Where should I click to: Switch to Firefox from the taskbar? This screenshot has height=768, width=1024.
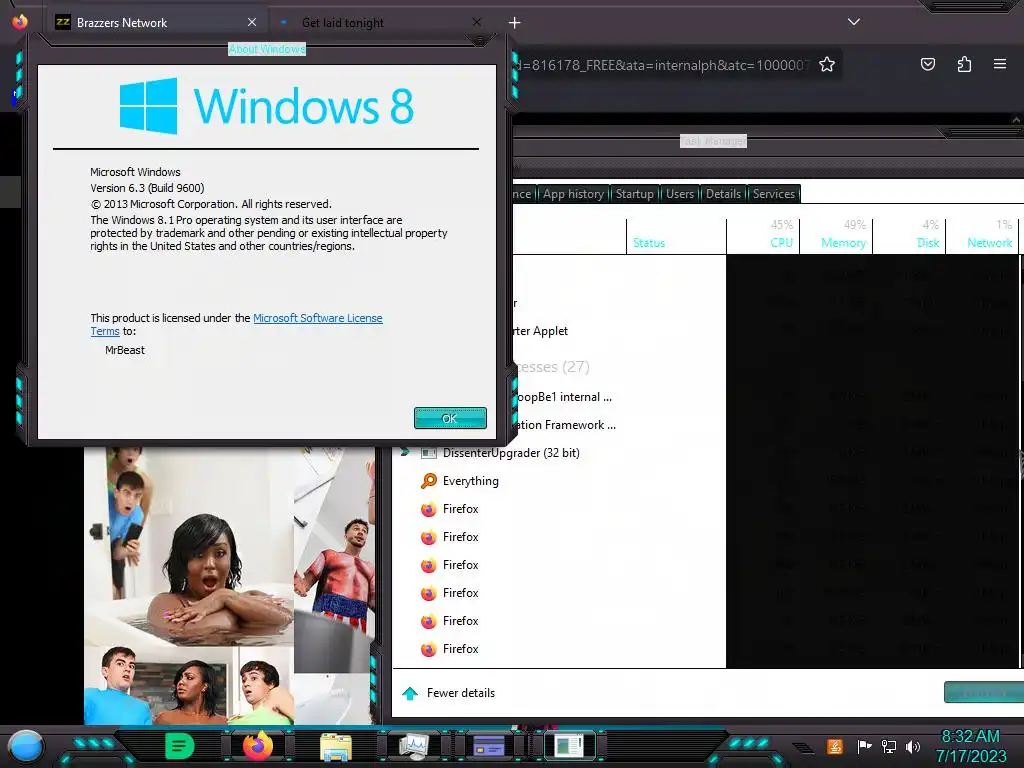click(258, 746)
